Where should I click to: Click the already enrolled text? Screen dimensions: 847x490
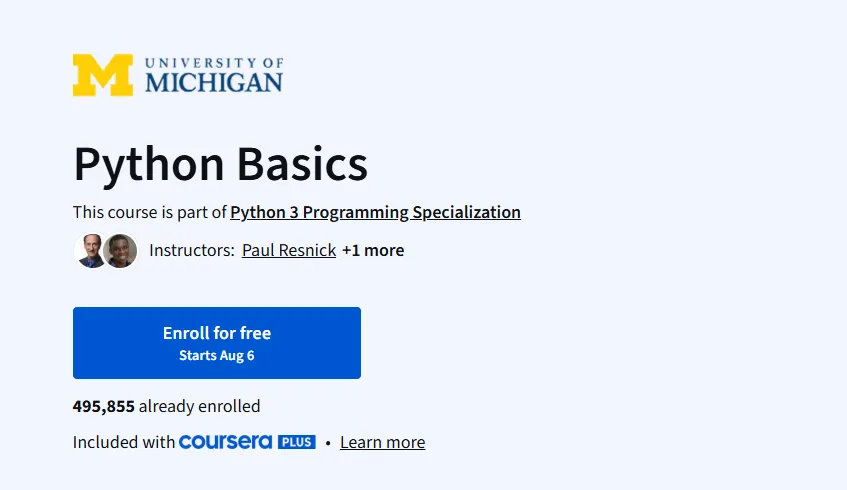[x=199, y=406]
